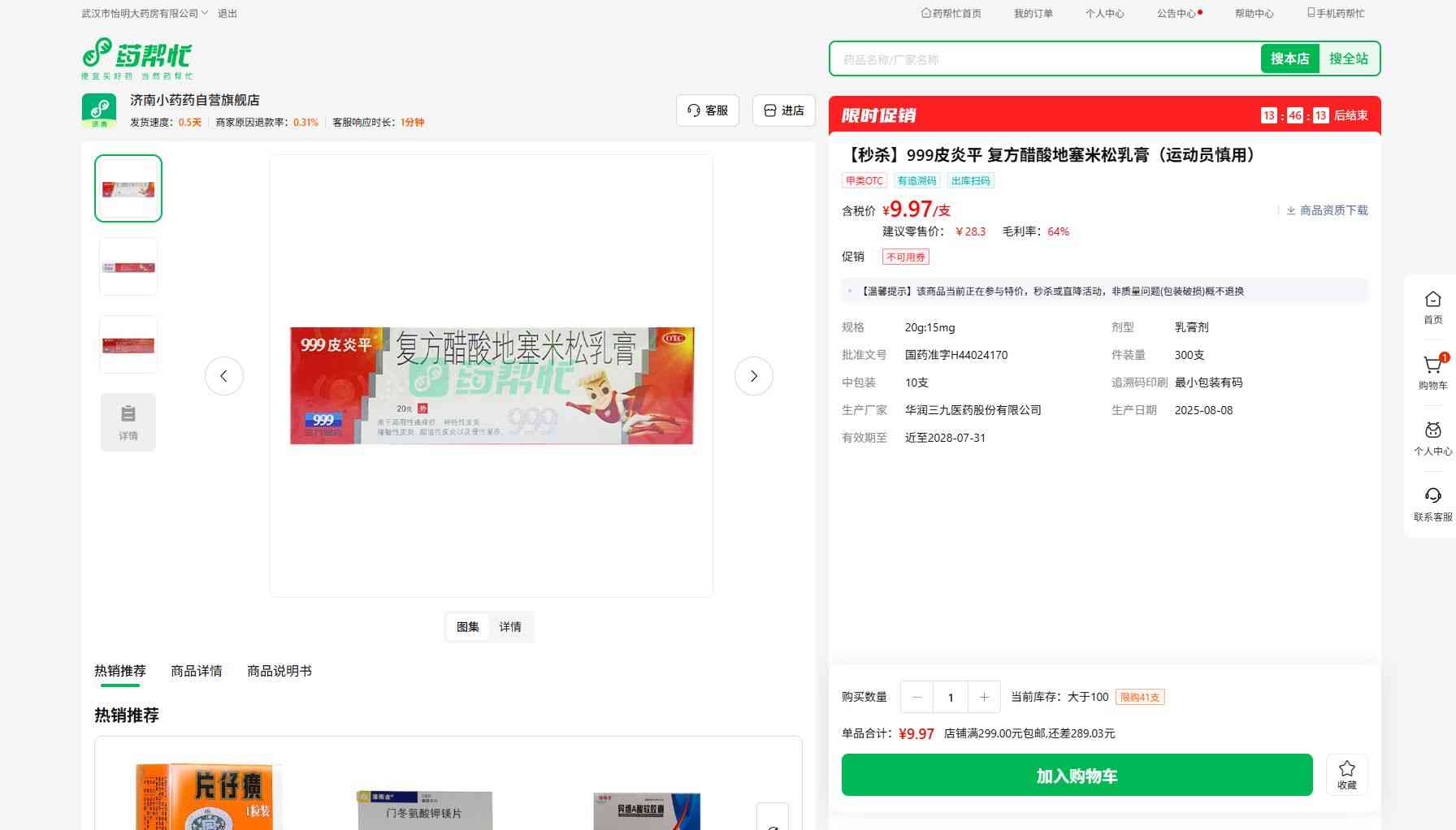Image resolution: width=1456 pixels, height=830 pixels.
Task: Click 搜全站 search button
Action: tap(1348, 58)
